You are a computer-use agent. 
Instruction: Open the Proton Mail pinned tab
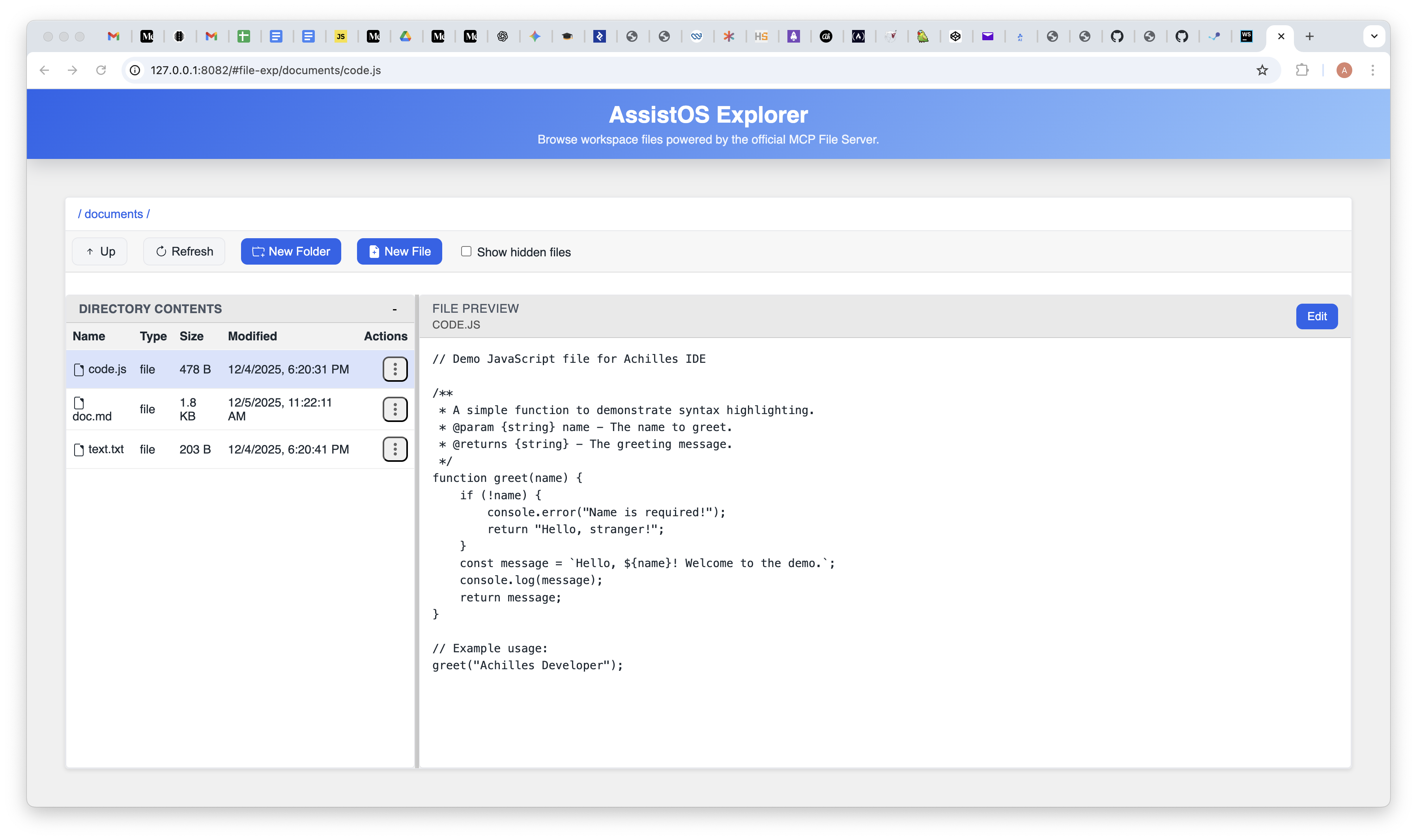tap(989, 36)
